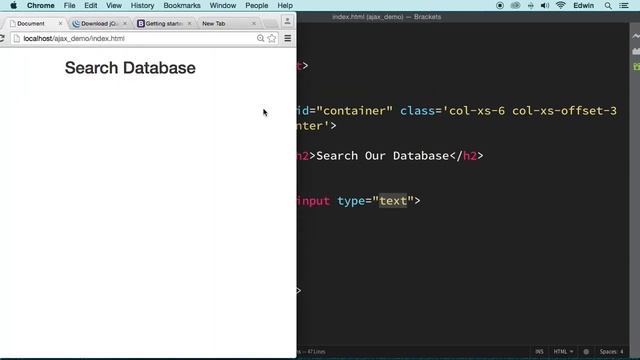Screen dimensions: 640x360
Task: Click the Search Database heading
Action: [x=130, y=68]
